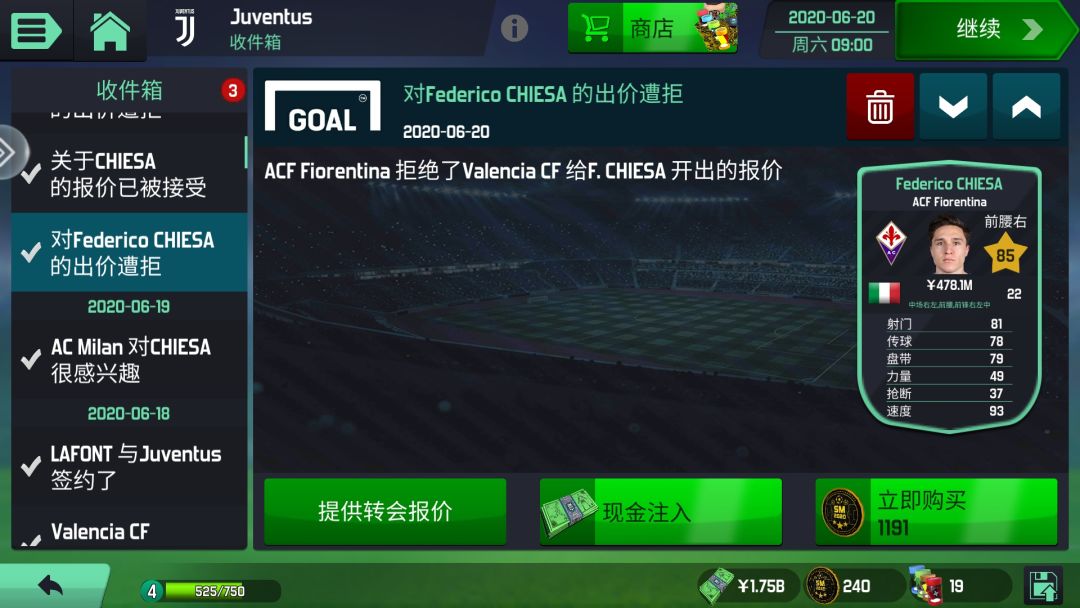The width and height of the screenshot is (1080, 608).
Task: Click the 继续 continue button
Action: pos(983,30)
